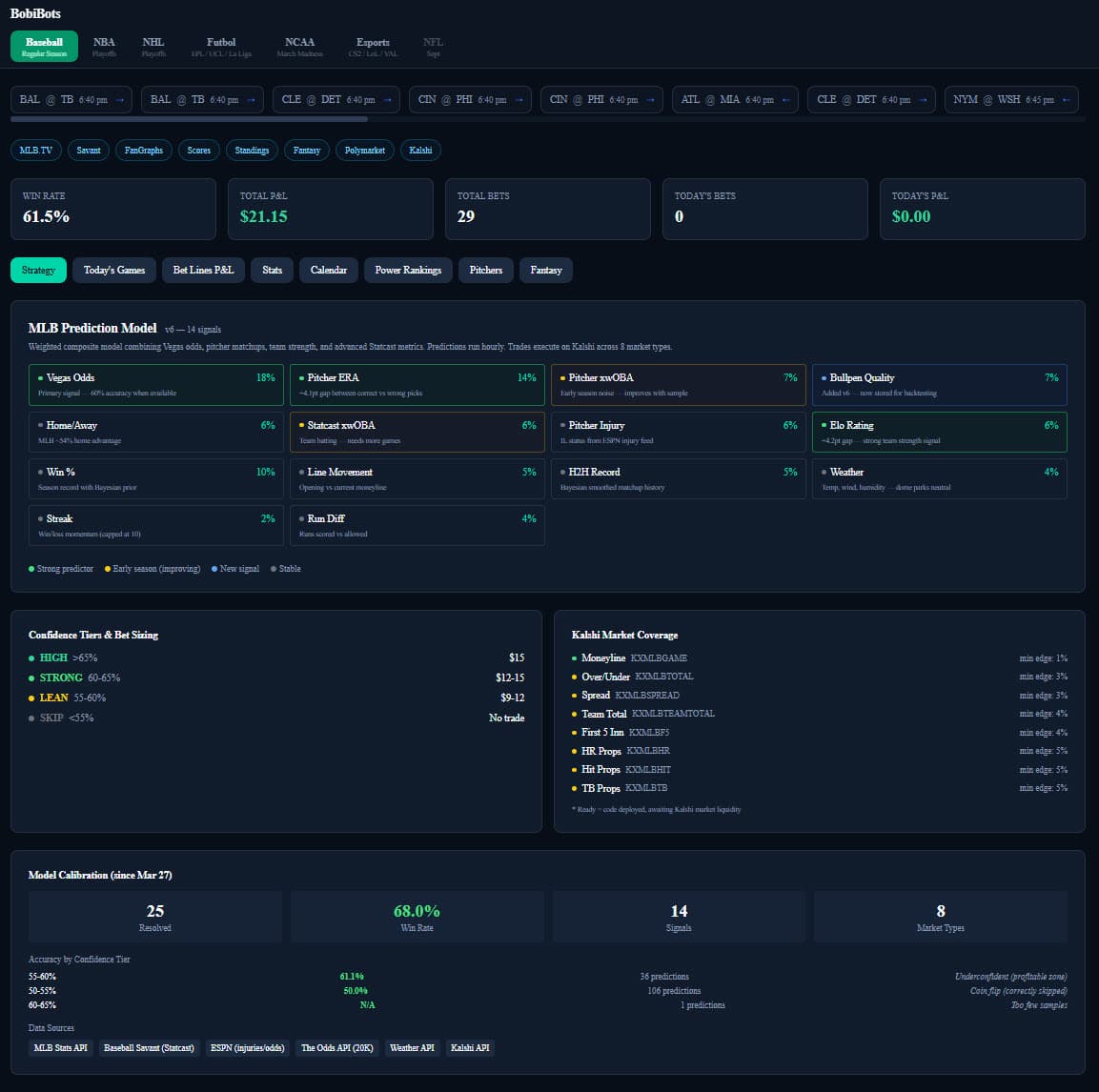Viewport: 1099px width, 1092px height.
Task: Click the Vegas Odds signal card
Action: [x=156, y=385]
